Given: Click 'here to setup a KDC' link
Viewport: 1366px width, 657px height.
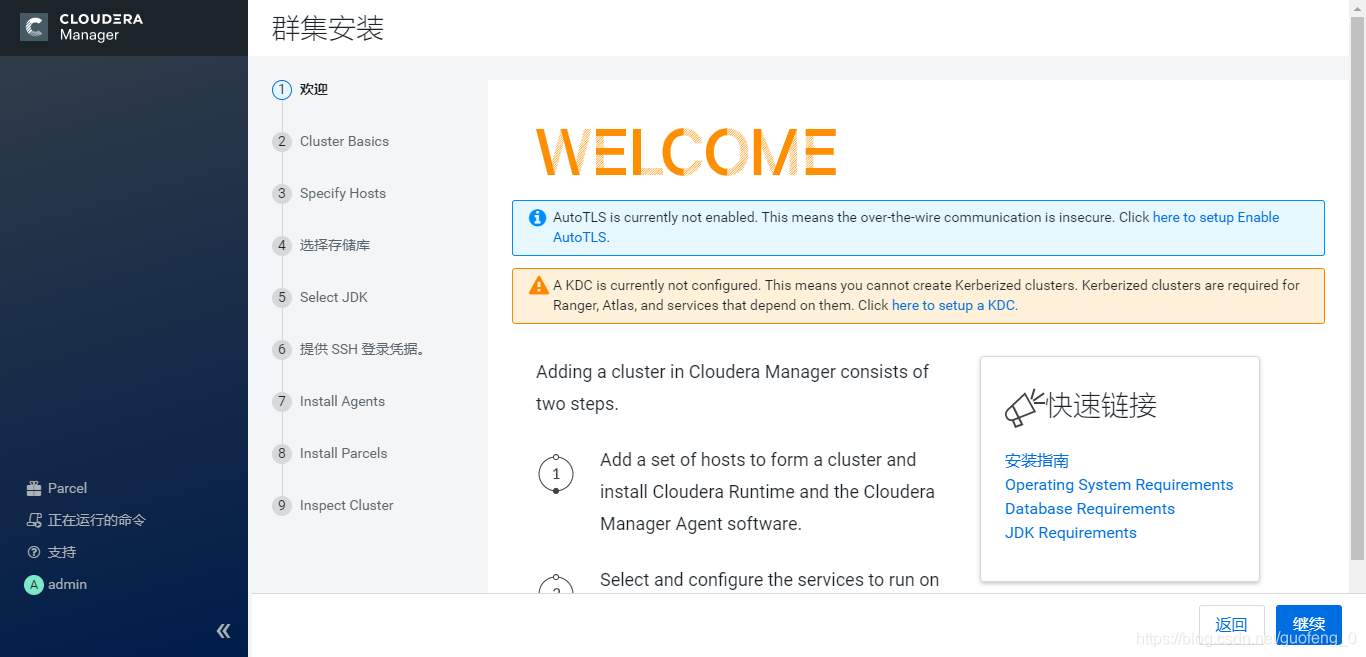Looking at the screenshot, I should pos(953,305).
